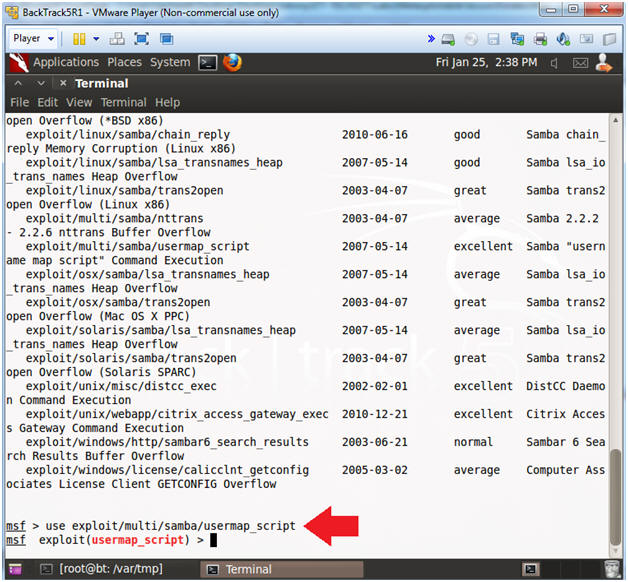Click the 'use exploit/multi/samba/usermap_script' command
Image resolution: width=628 pixels, height=582 pixels.
pyautogui.click(x=171, y=526)
